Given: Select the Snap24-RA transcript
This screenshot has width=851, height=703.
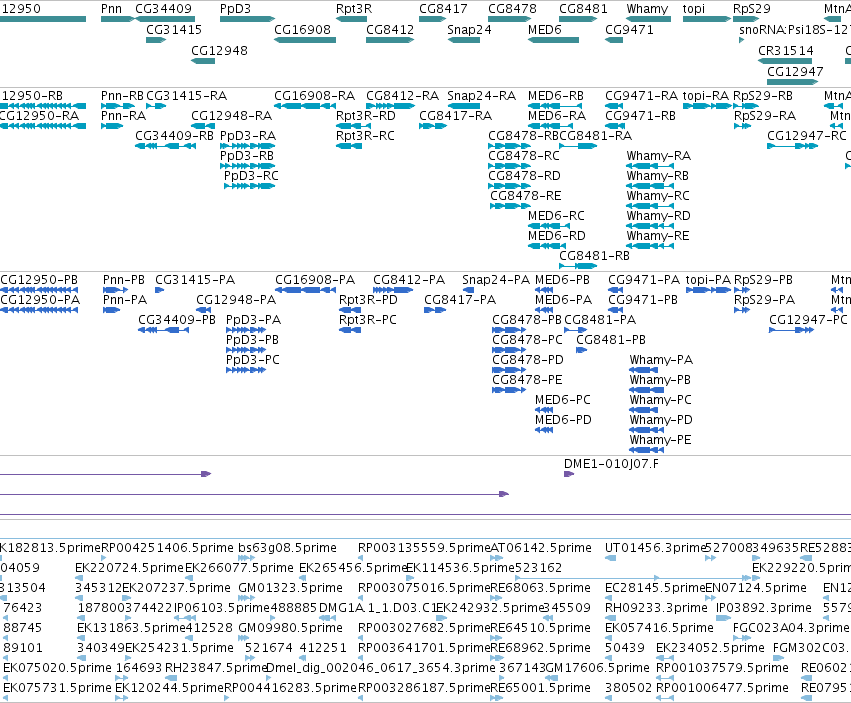Looking at the screenshot, I should 463,106.
